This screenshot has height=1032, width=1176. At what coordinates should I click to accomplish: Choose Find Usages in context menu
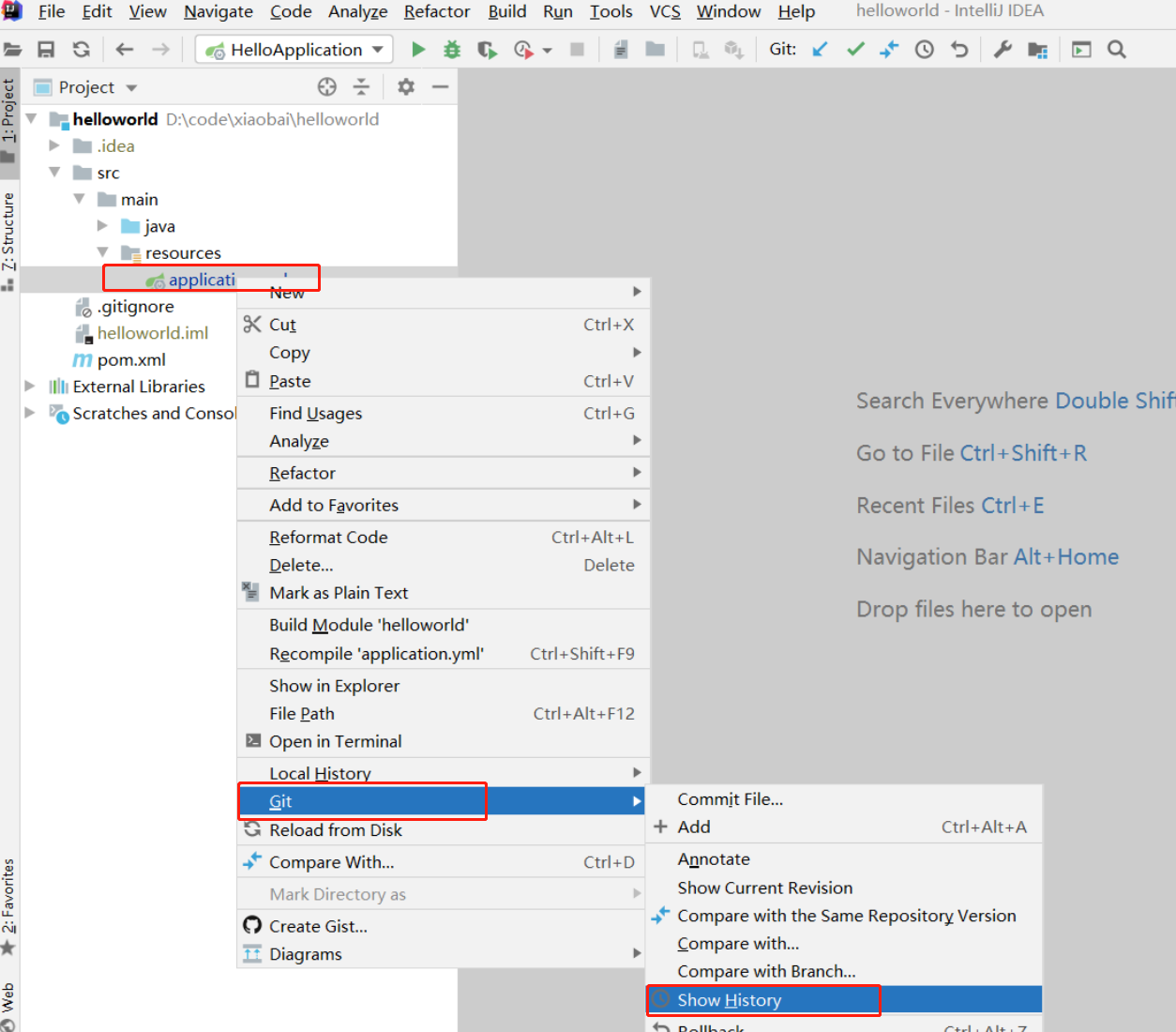click(x=443, y=413)
